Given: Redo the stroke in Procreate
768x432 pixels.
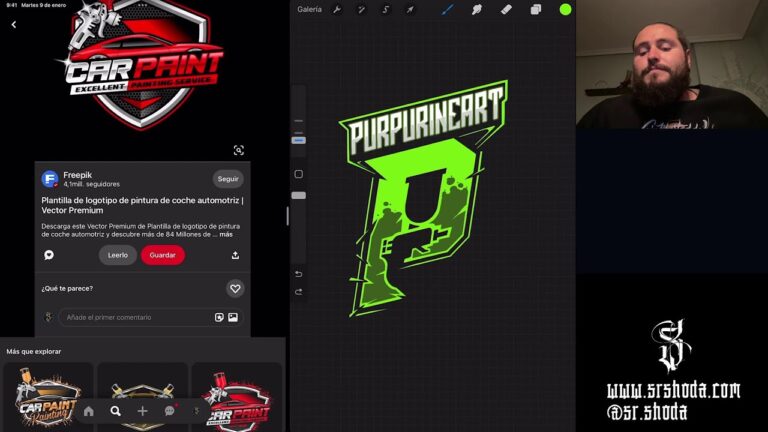Looking at the screenshot, I should pos(299,292).
